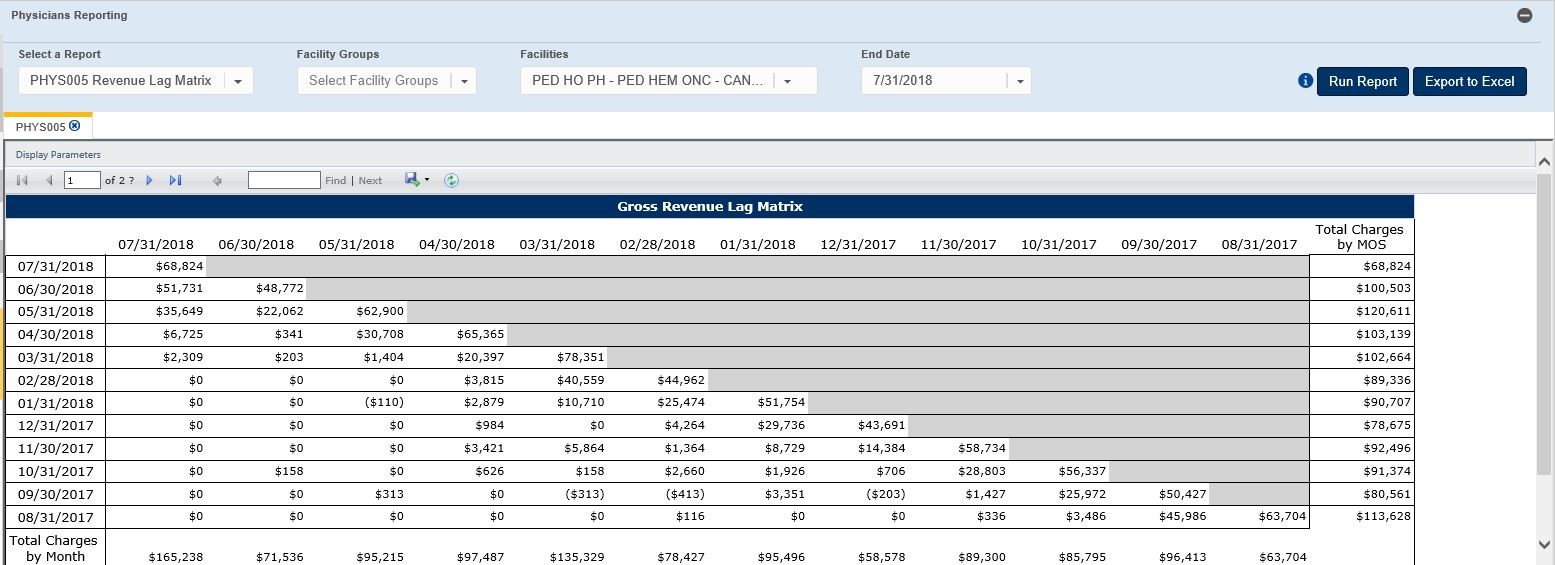Close the PHYS005 tab
The image size is (1555, 565).
tap(75, 126)
